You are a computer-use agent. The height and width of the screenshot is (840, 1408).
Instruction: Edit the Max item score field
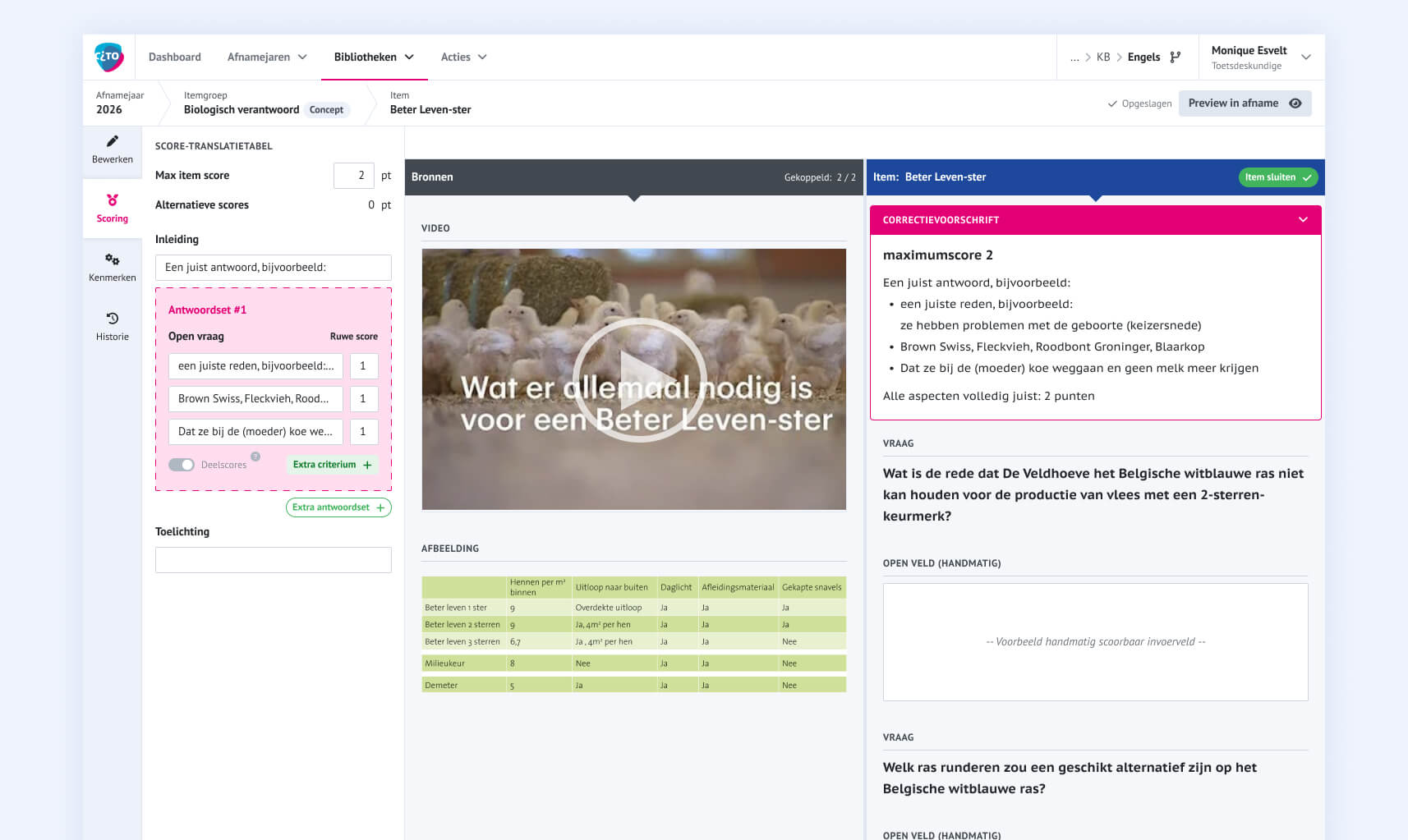(x=354, y=176)
